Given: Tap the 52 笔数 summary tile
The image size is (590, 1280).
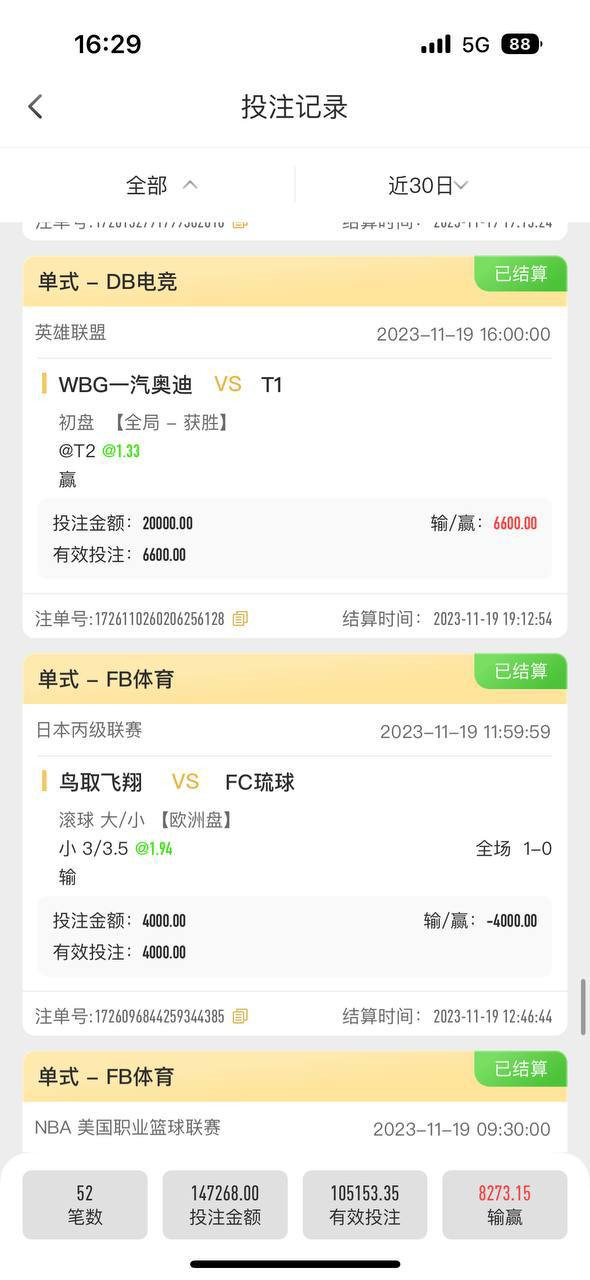Looking at the screenshot, I should coord(85,1205).
